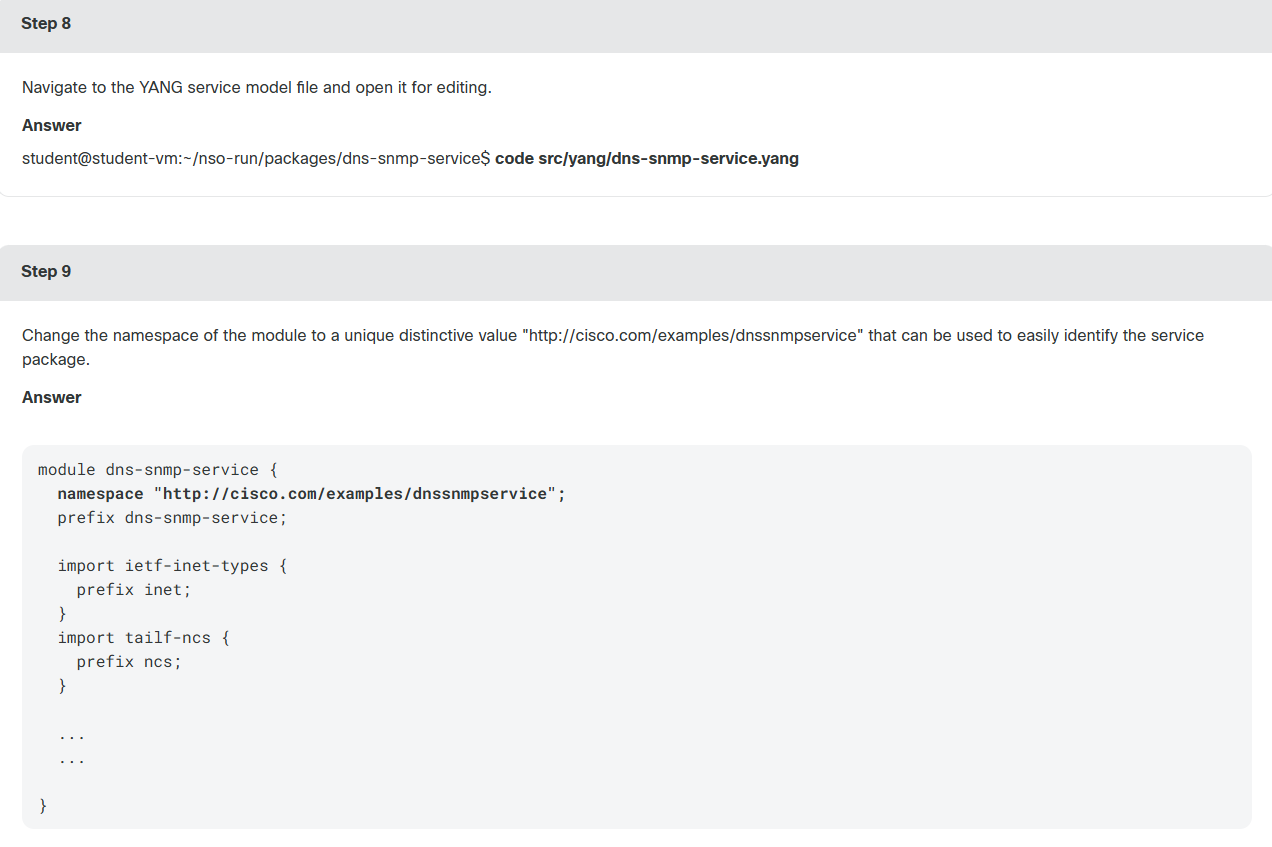Click the prefix ncs line

[129, 662]
